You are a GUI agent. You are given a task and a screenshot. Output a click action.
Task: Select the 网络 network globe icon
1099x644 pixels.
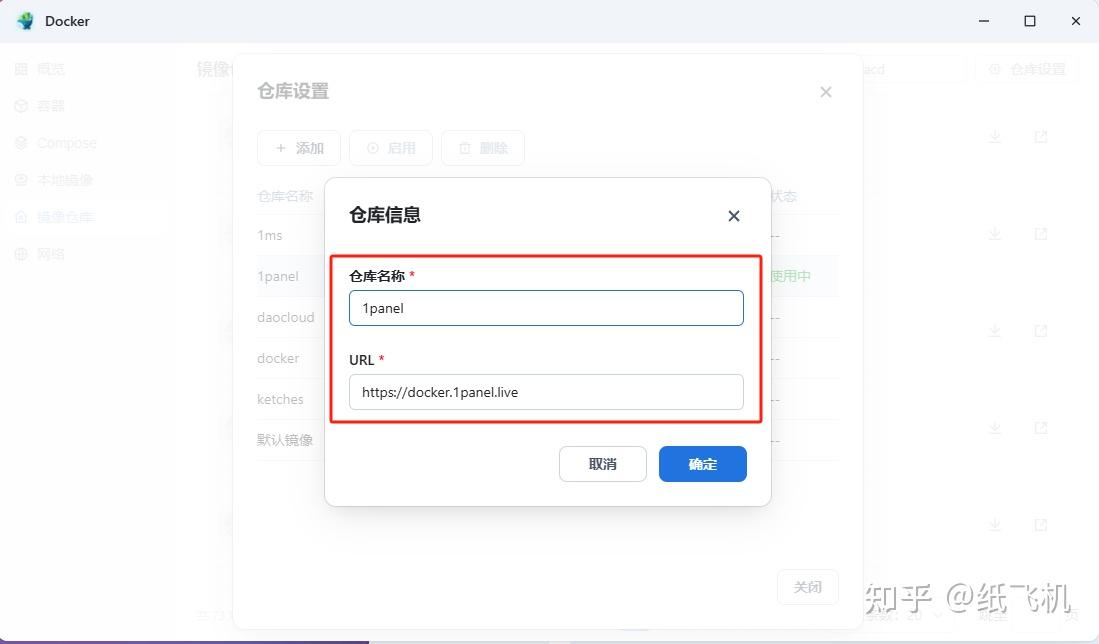[20, 253]
